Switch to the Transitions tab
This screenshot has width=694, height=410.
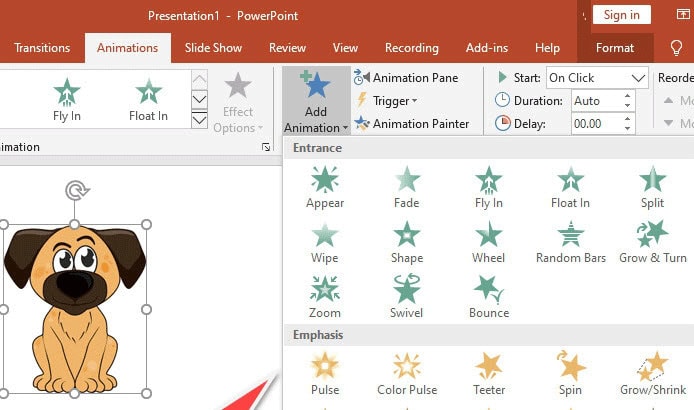(x=42, y=48)
